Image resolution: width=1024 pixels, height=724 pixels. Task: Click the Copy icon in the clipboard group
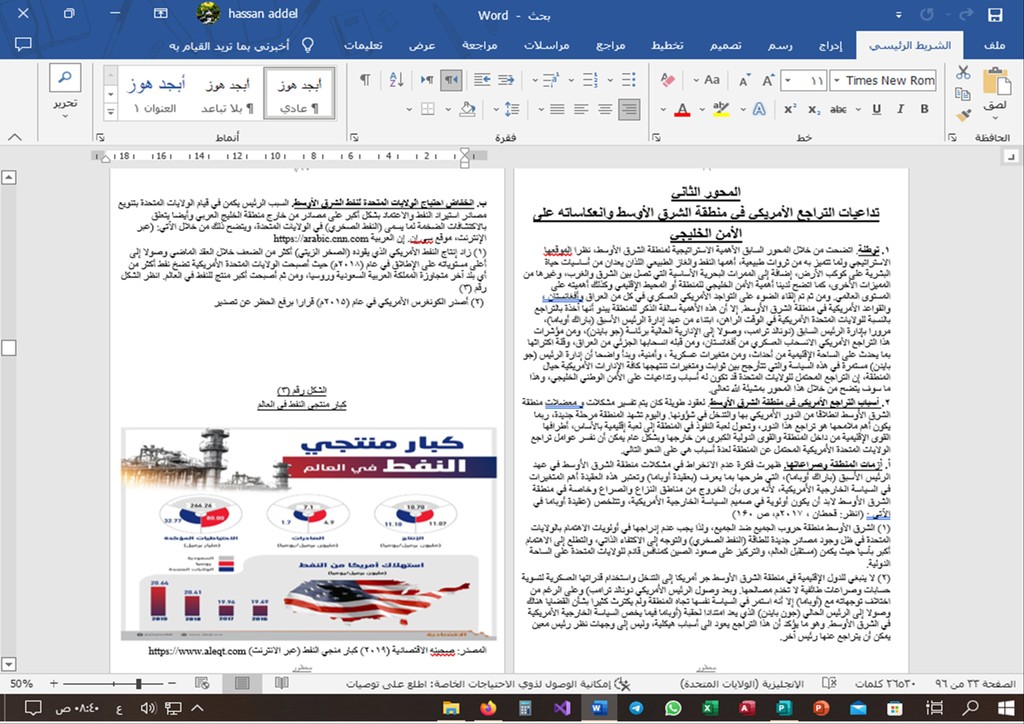pyautogui.click(x=963, y=95)
